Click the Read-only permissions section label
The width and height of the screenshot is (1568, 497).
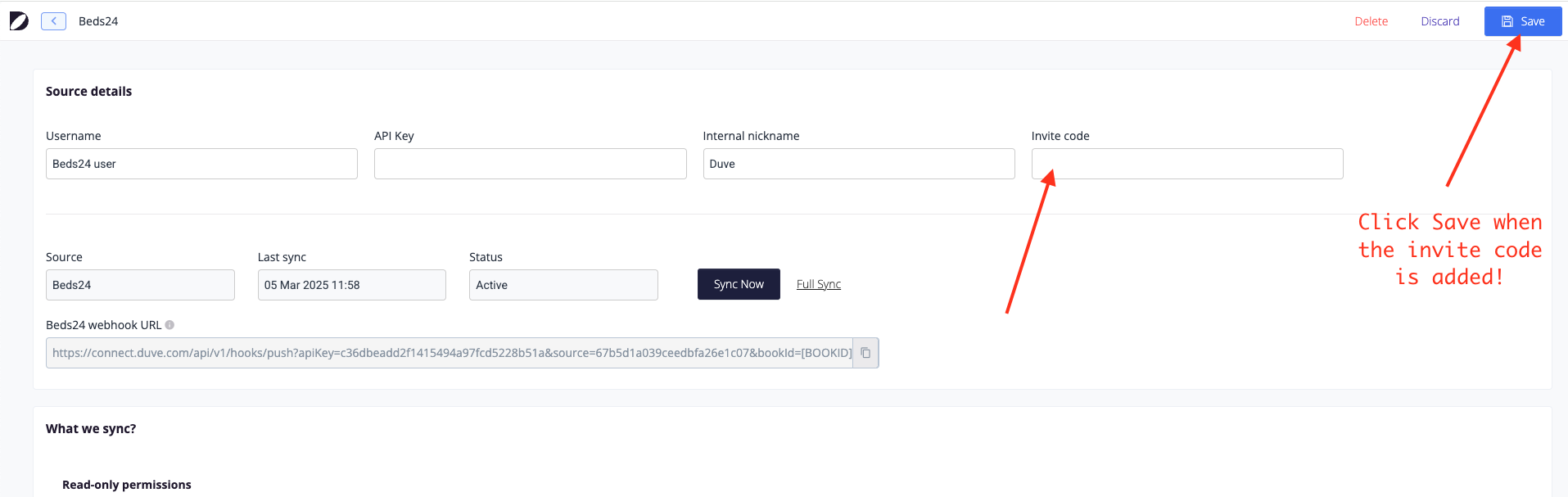[x=127, y=485]
